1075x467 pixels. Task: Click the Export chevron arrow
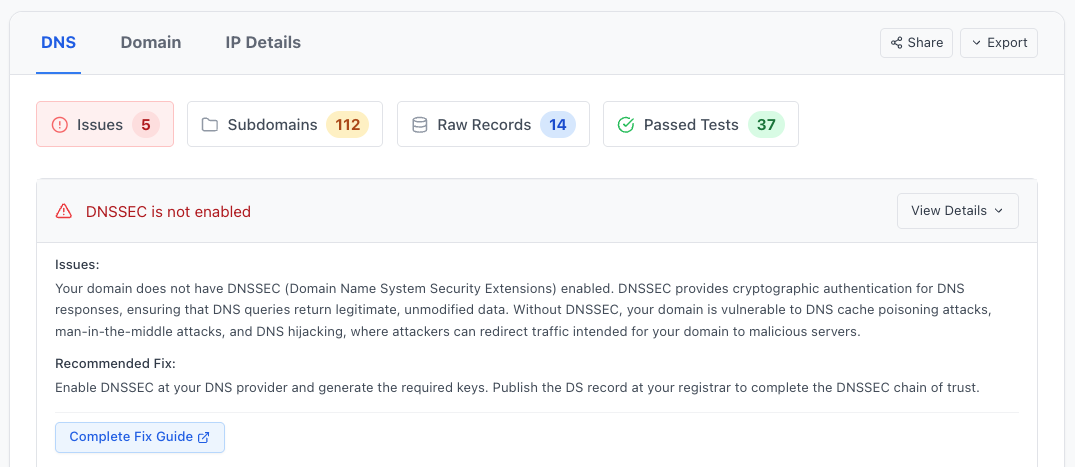(976, 43)
